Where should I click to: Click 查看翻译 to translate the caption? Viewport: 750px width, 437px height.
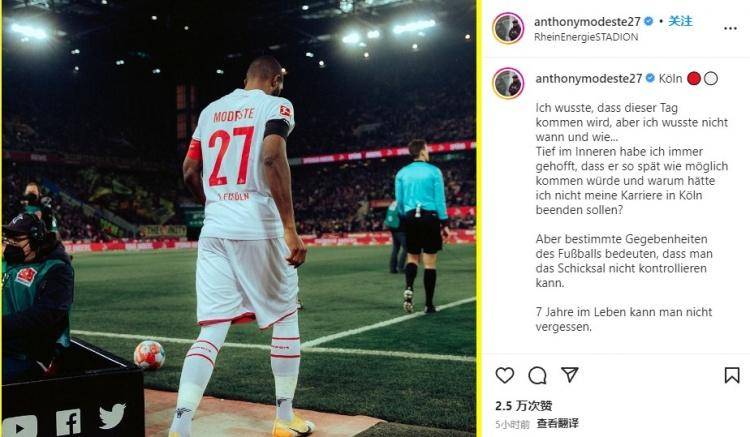tap(557, 423)
